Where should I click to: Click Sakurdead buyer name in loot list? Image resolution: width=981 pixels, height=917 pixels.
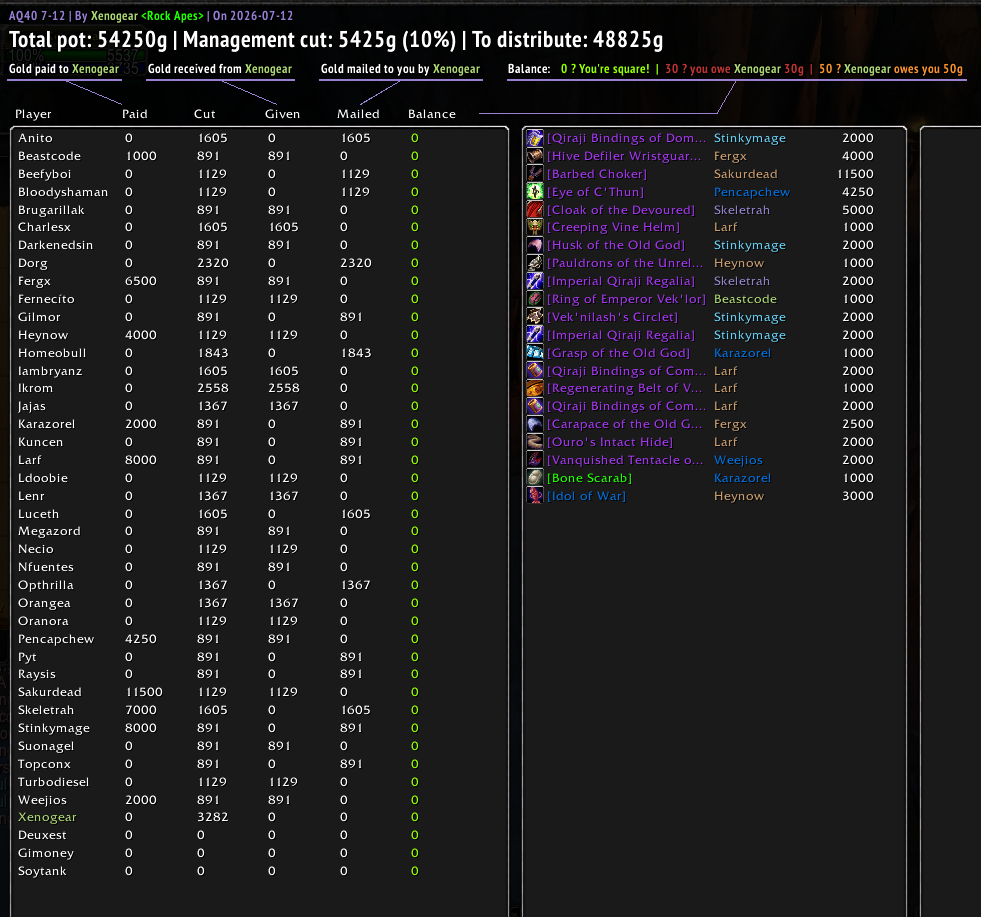click(x=745, y=174)
